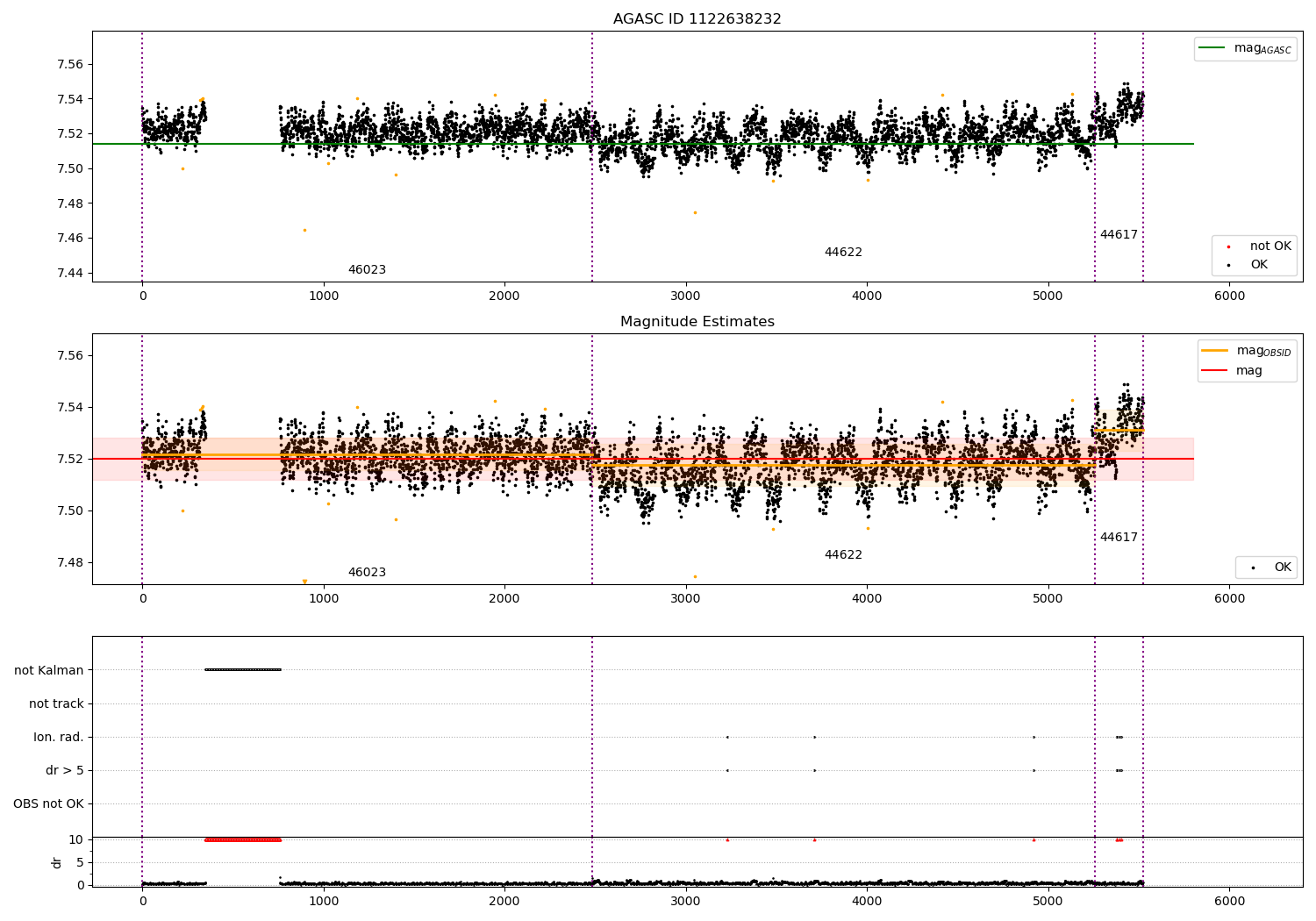Image resolution: width=1316 pixels, height=921 pixels.
Task: Click '4000' x-tick under bottom plot
Action: 867,901
